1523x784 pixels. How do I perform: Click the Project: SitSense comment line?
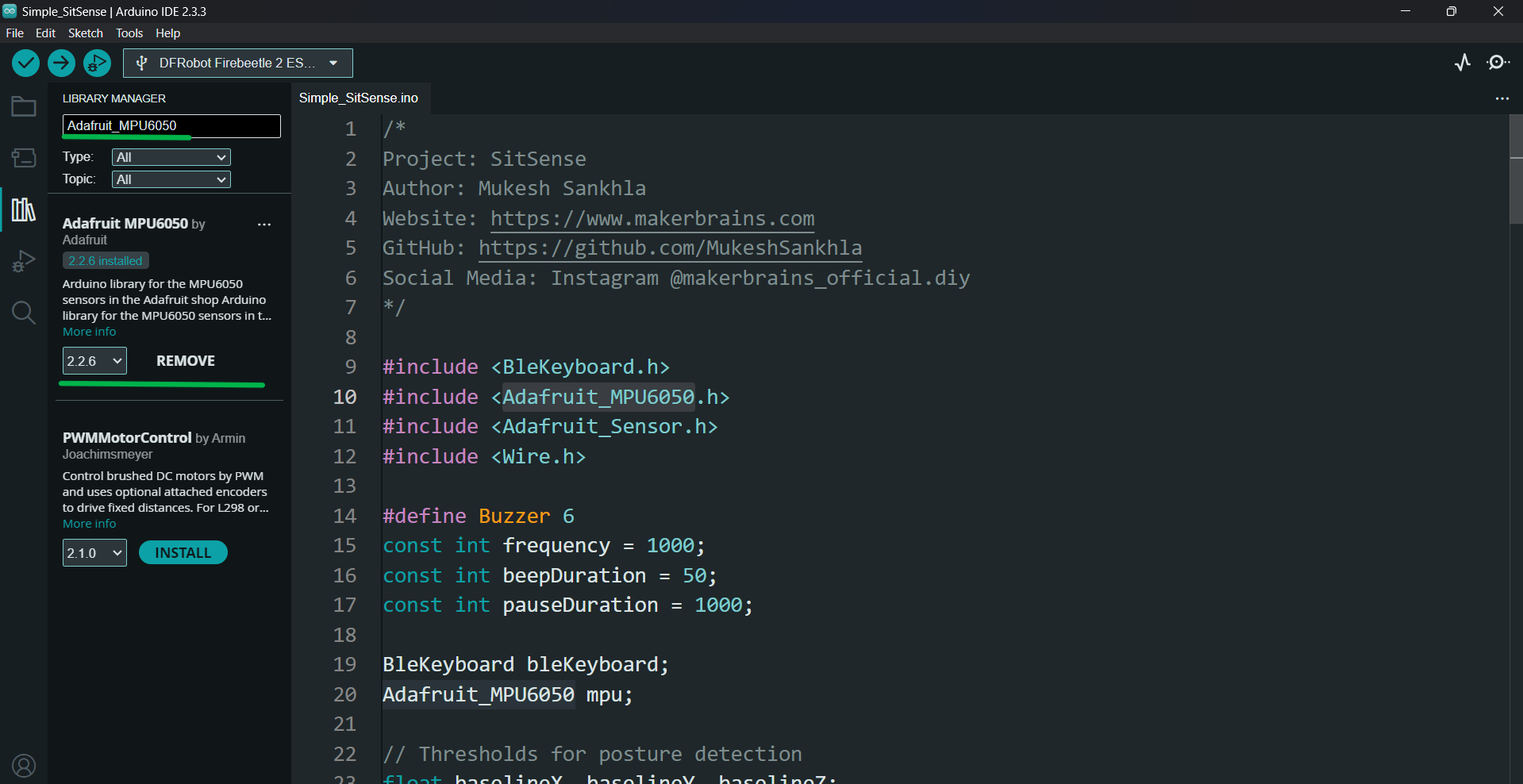[484, 159]
